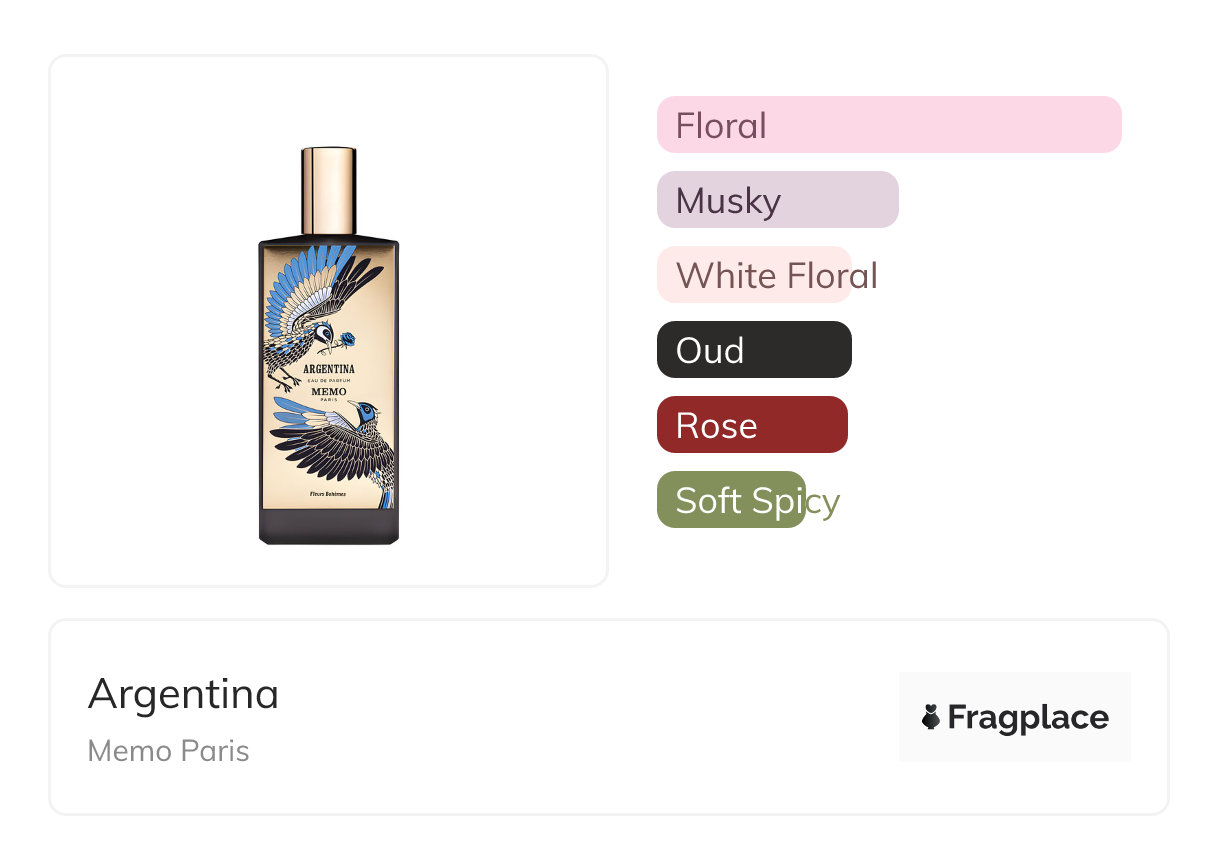The height and width of the screenshot is (864, 1218).
Task: Click the MEMO brand name on the bottle
Action: click(329, 392)
